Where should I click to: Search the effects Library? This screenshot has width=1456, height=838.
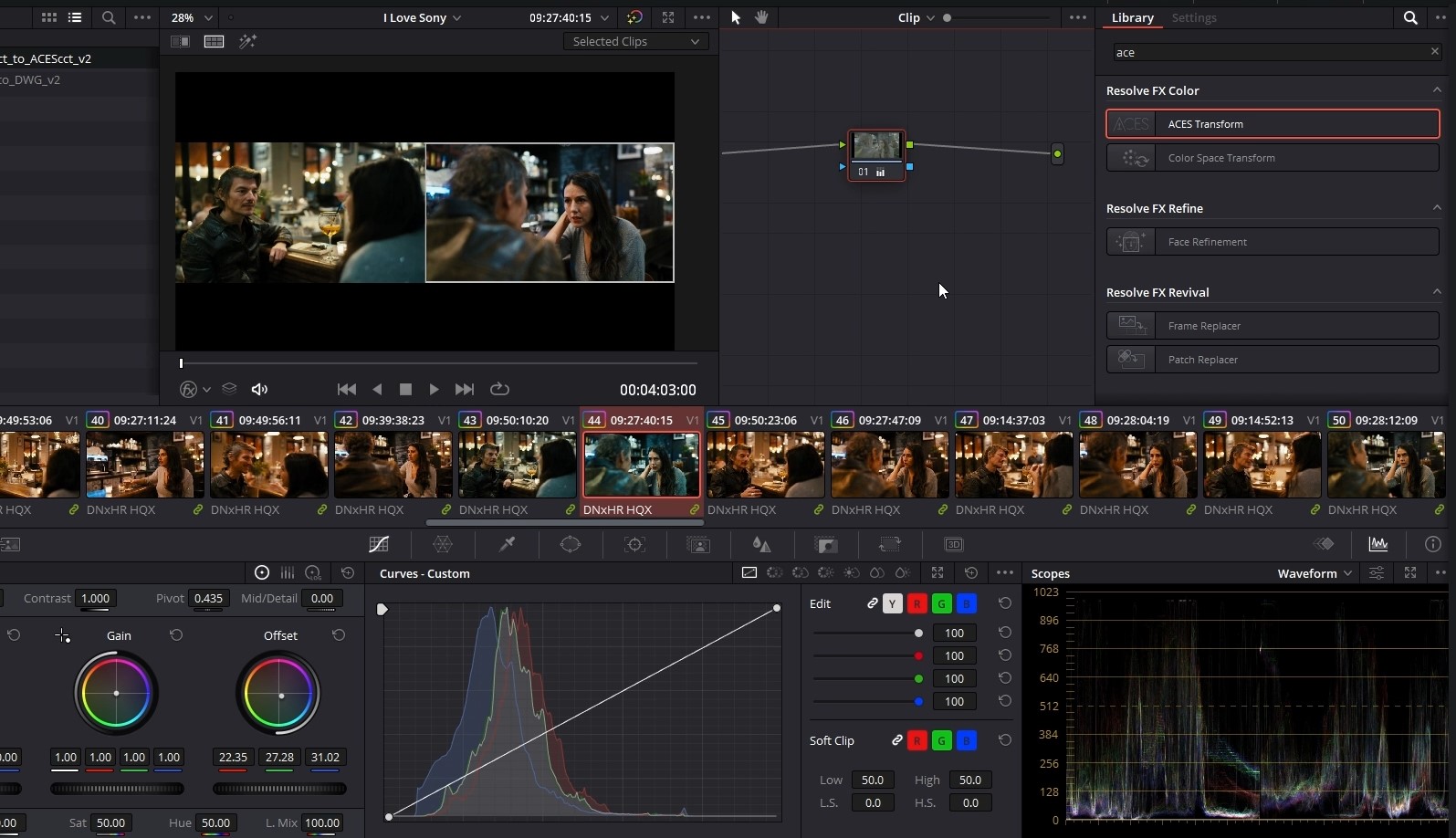click(1410, 17)
